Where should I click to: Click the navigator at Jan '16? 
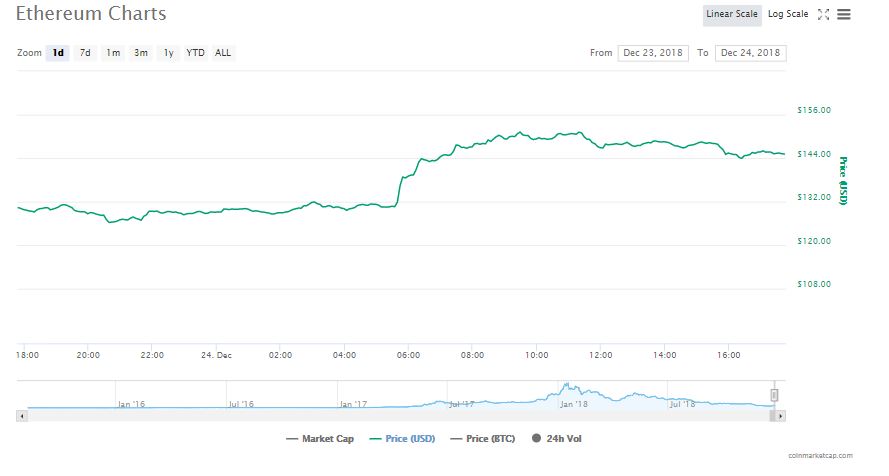pyautogui.click(x=131, y=404)
